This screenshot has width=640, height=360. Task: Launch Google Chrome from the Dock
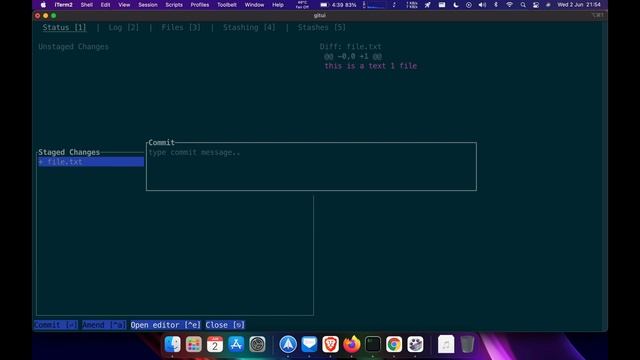point(394,344)
